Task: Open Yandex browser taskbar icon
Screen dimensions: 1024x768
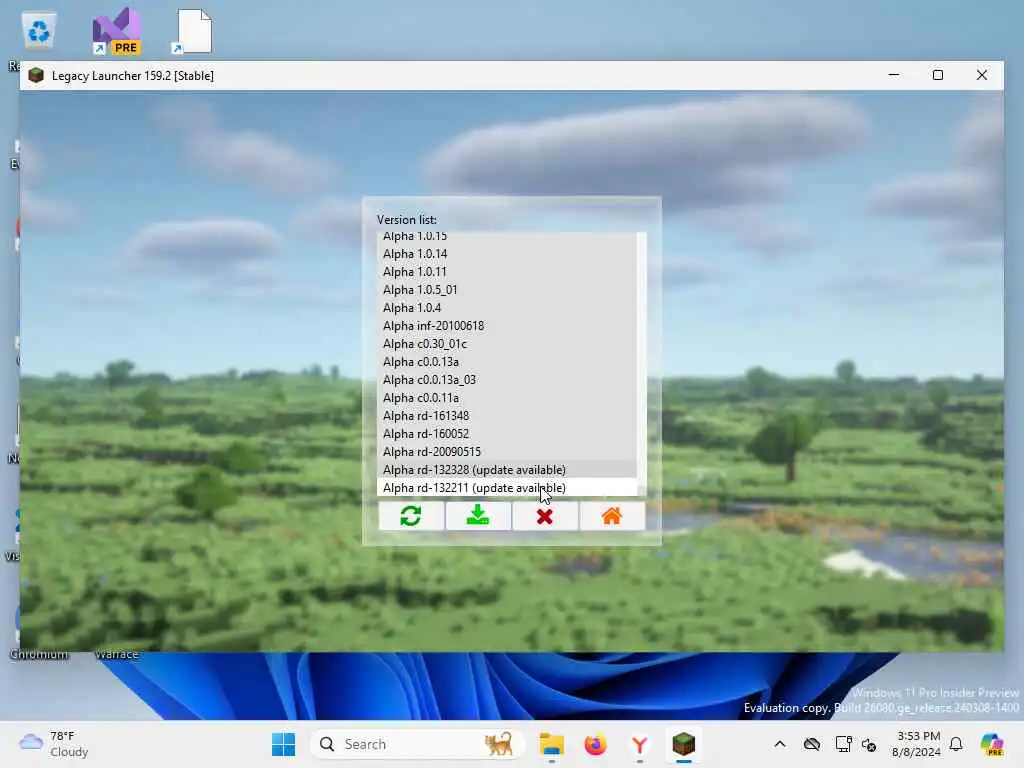Action: click(639, 744)
